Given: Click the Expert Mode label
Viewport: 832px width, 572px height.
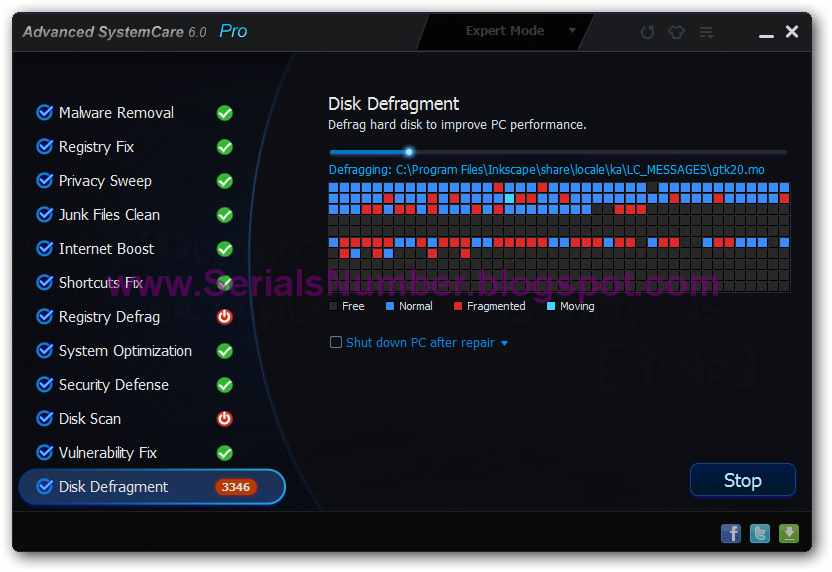Looking at the screenshot, I should pos(505,31).
